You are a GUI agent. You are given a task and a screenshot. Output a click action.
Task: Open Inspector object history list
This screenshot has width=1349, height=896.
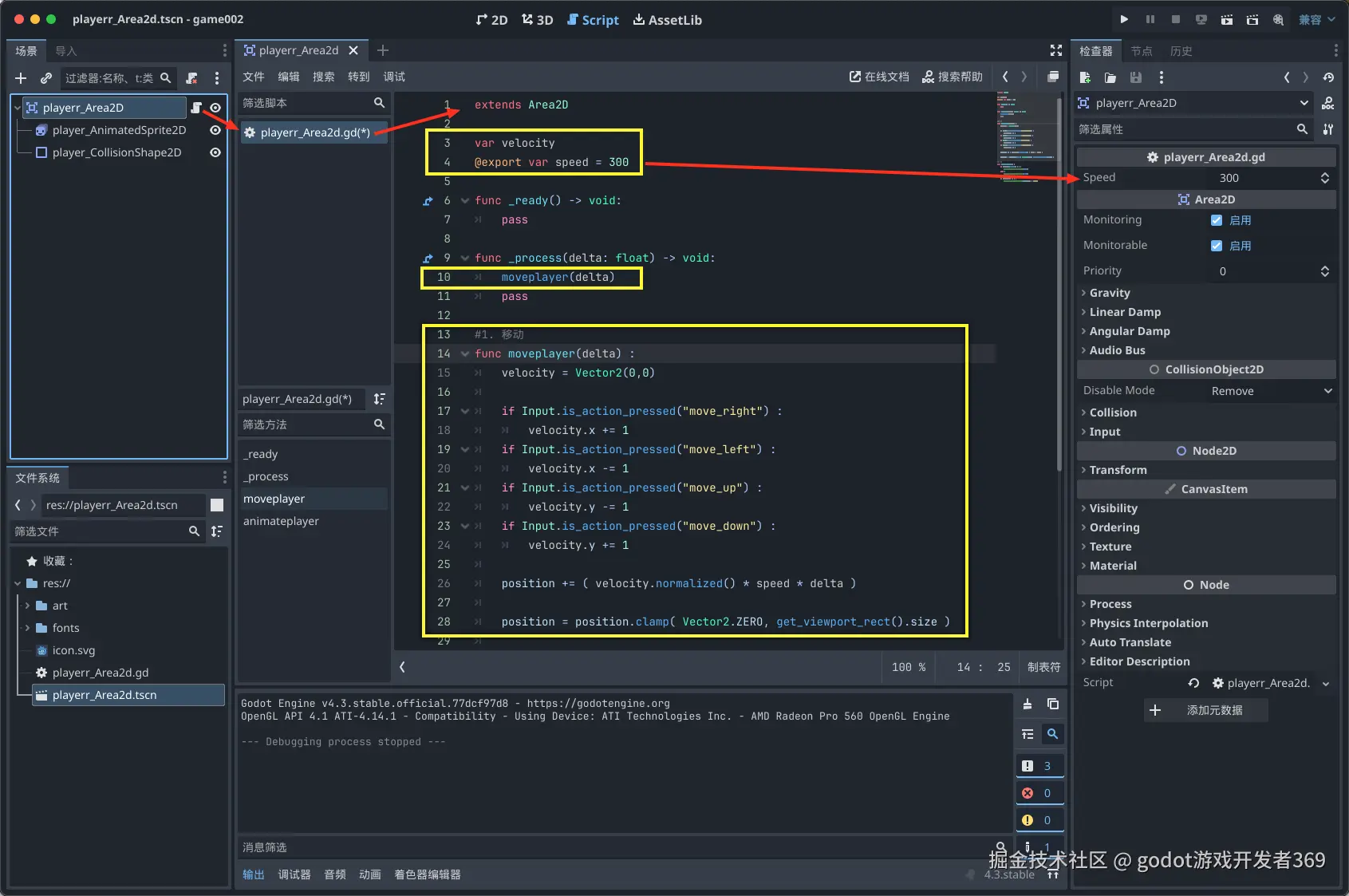1328,77
